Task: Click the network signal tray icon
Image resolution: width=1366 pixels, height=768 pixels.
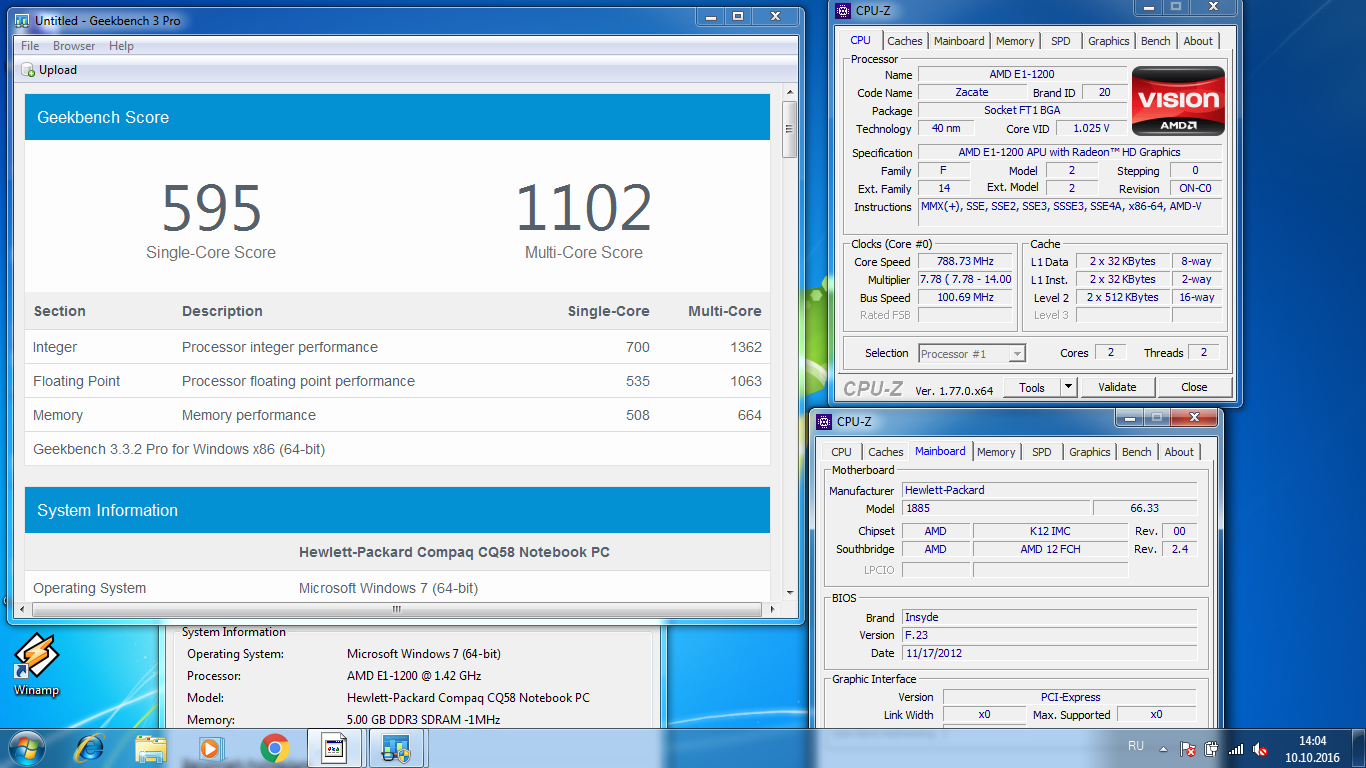Action: click(1236, 748)
